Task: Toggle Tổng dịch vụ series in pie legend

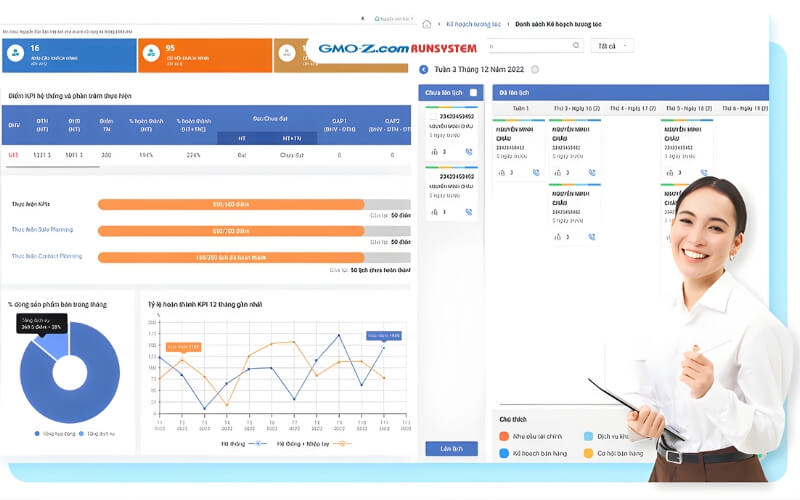Action: (97, 434)
